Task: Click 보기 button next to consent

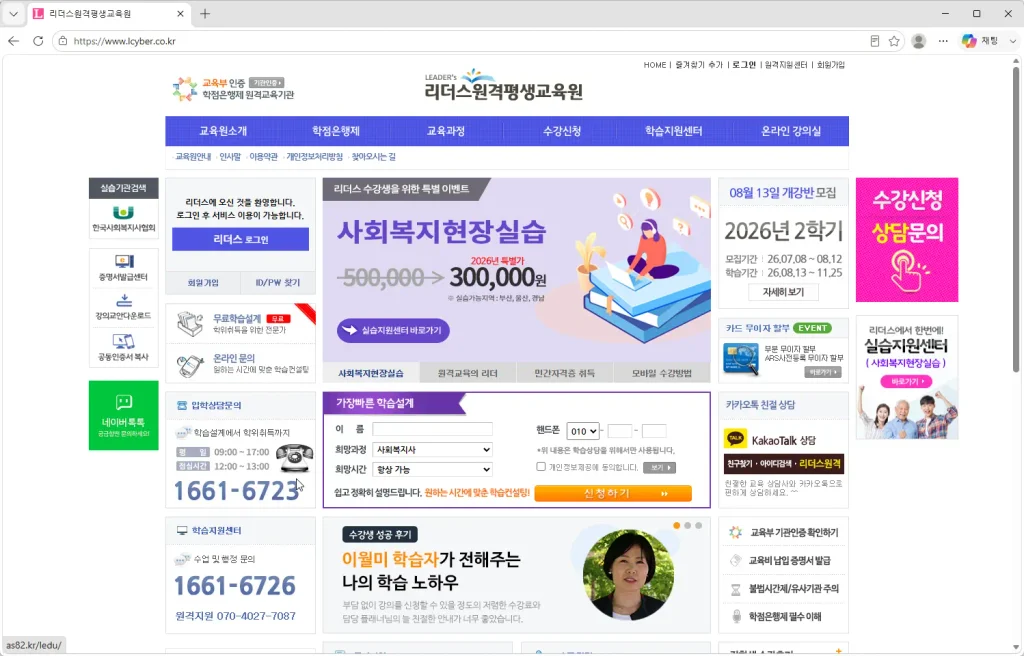Action: (x=660, y=468)
